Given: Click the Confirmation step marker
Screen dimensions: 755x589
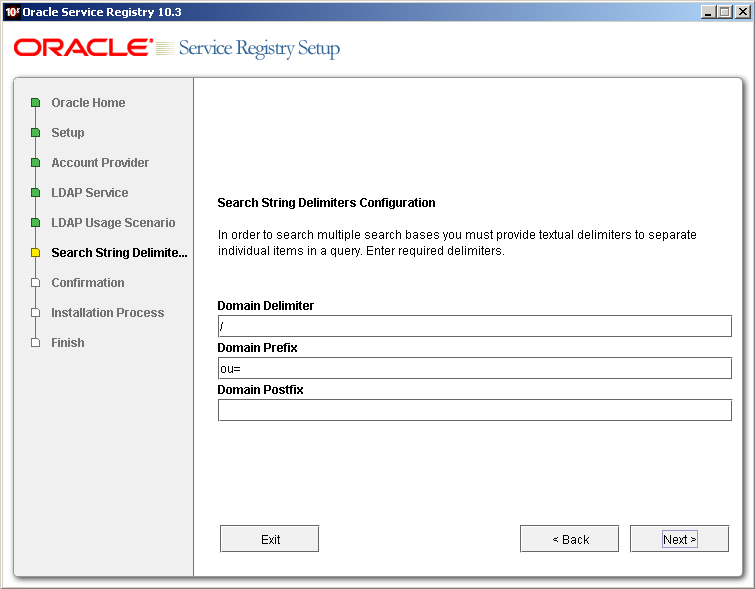Looking at the screenshot, I should coord(35,283).
